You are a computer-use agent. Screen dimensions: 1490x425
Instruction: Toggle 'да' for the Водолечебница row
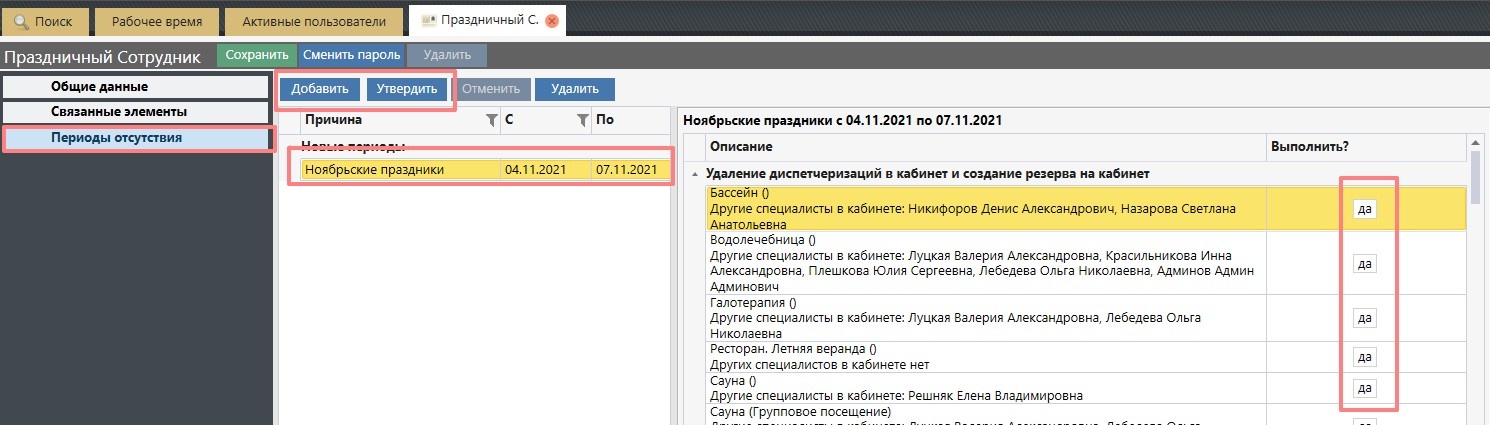(1364, 263)
